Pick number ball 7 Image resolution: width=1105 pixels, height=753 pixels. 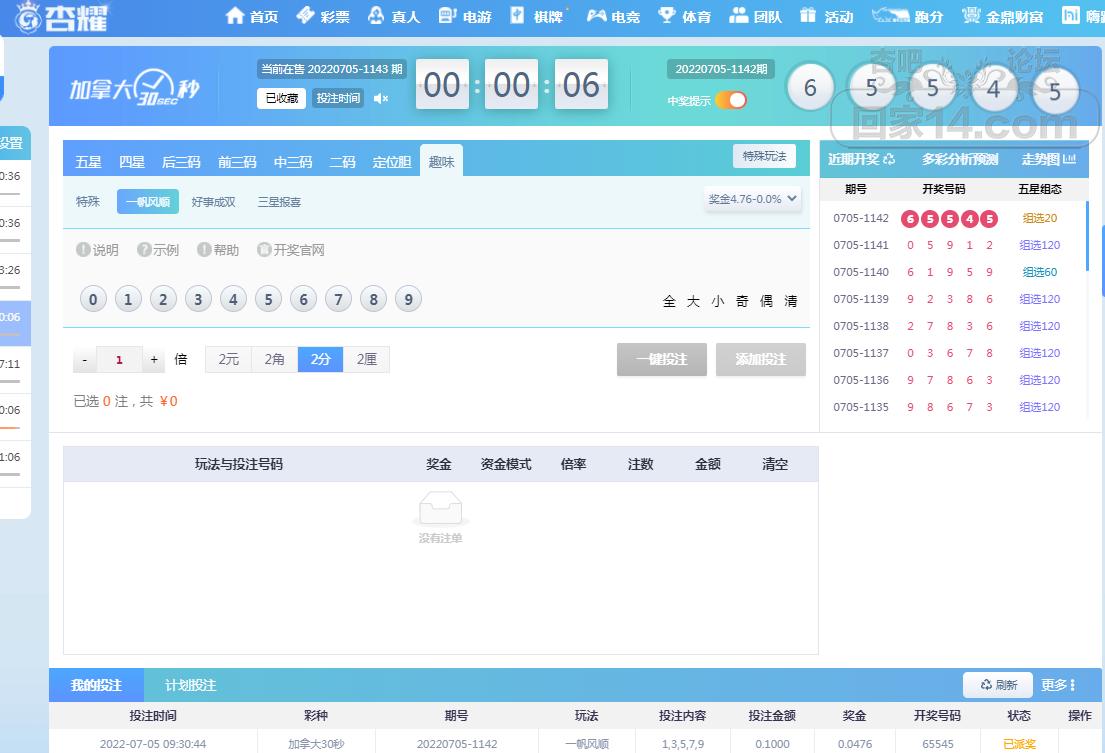339,299
